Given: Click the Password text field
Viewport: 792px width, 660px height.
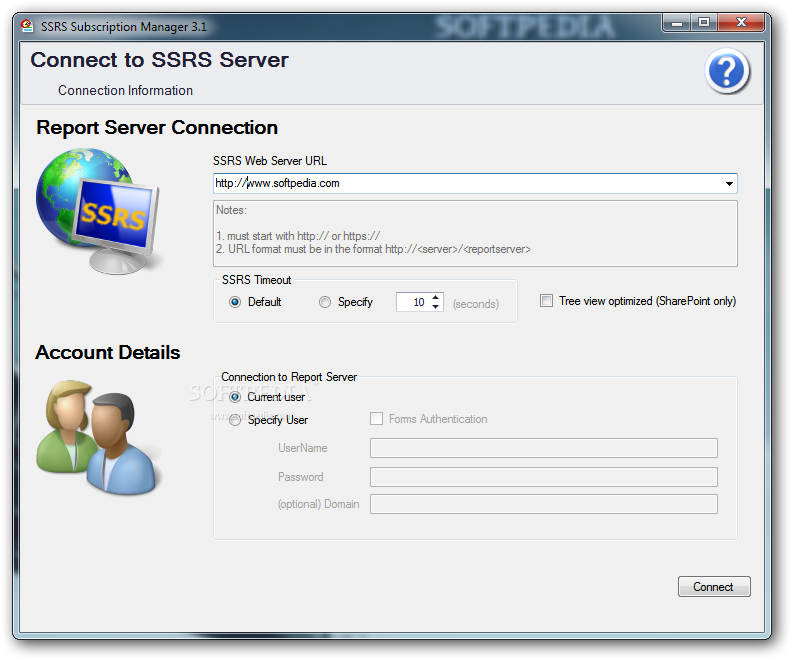Looking at the screenshot, I should pos(543,477).
